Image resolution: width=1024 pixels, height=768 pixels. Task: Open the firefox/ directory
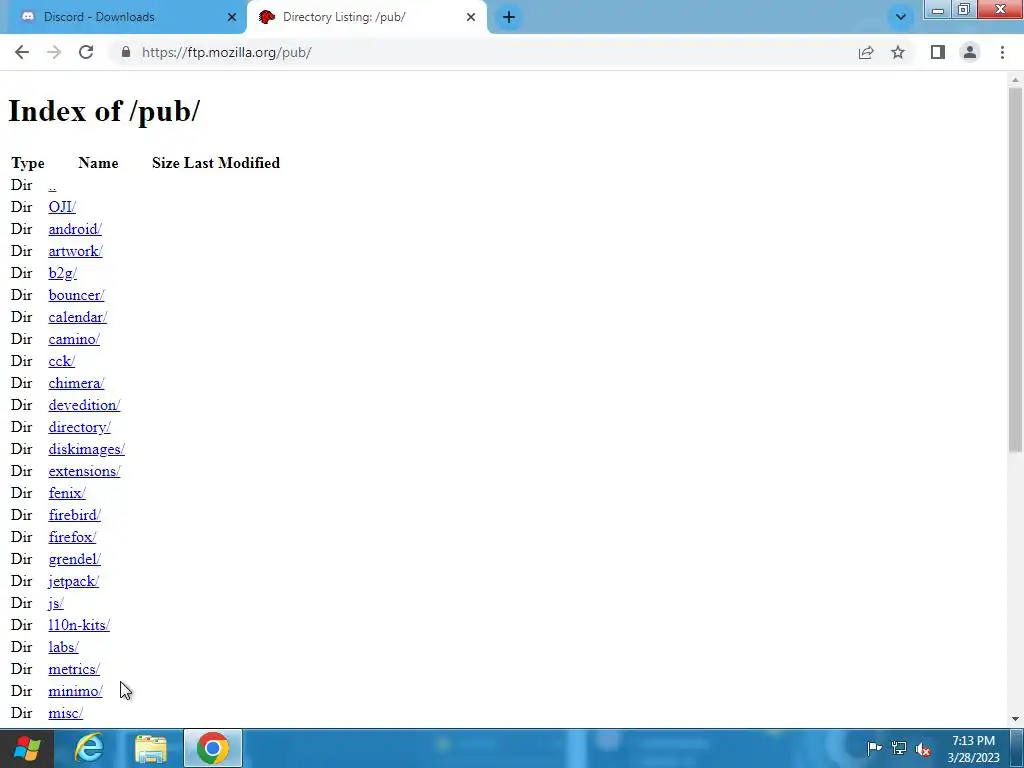coord(72,537)
